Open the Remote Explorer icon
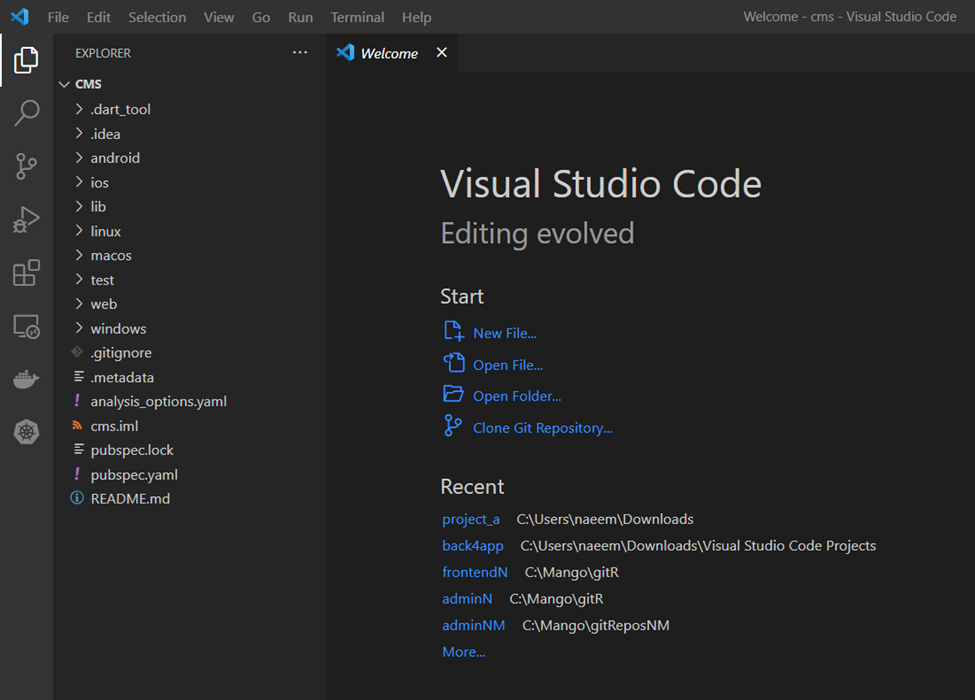This screenshot has width=975, height=700. tap(26, 326)
